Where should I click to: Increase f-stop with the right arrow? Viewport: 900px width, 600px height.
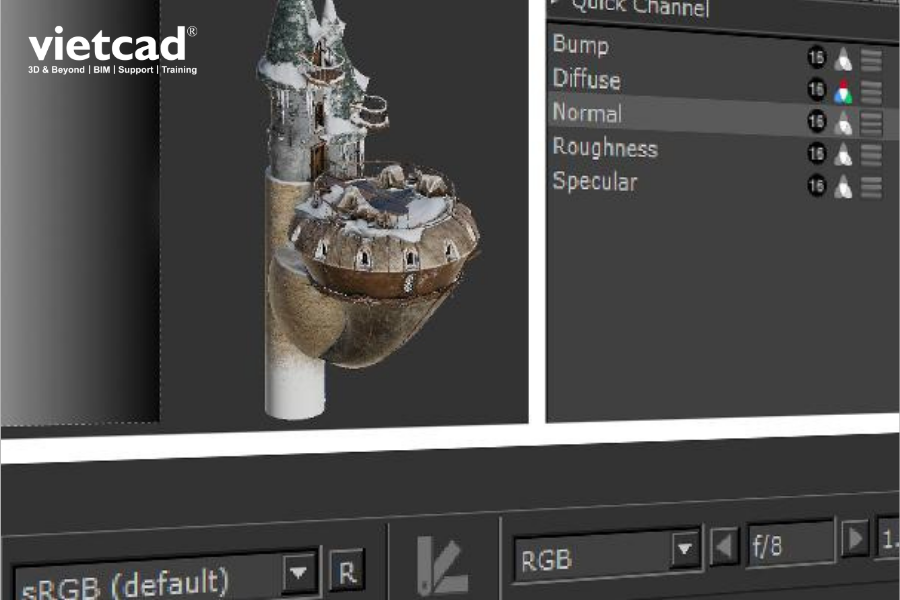(x=855, y=539)
